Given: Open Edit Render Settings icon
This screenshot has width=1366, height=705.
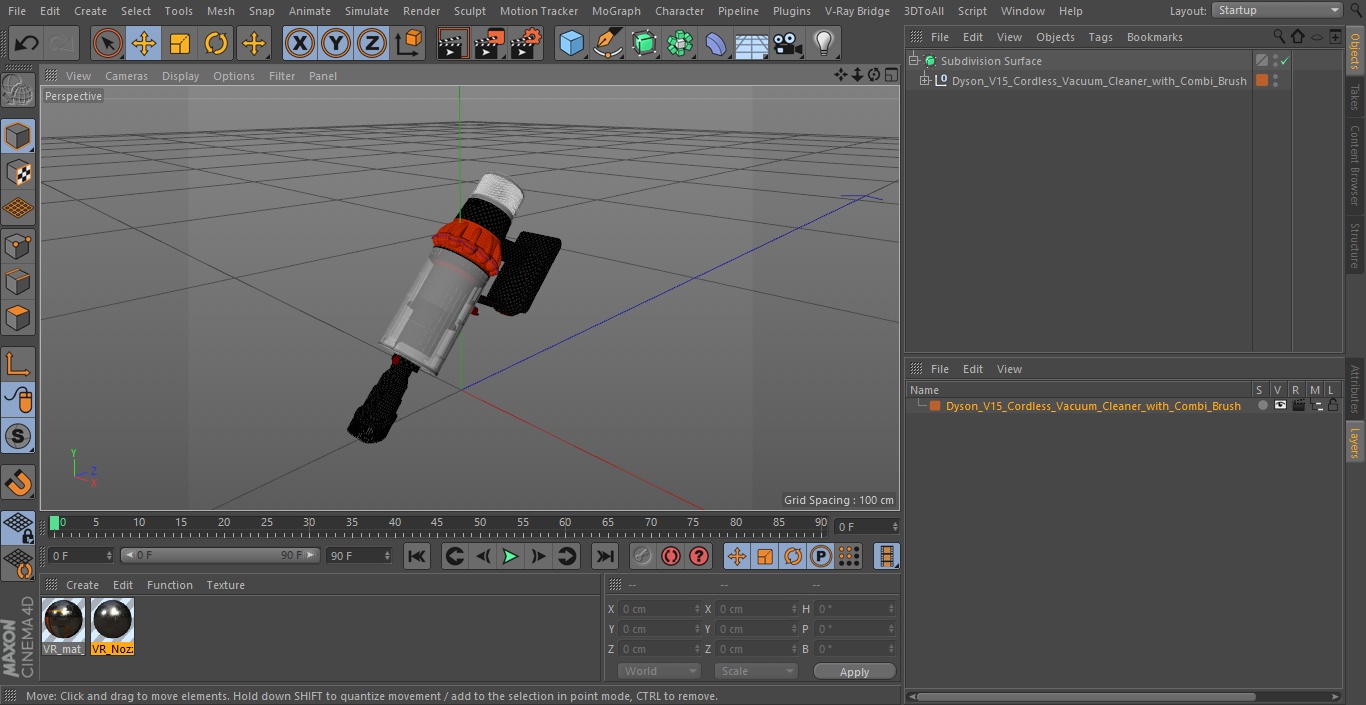Looking at the screenshot, I should (526, 43).
